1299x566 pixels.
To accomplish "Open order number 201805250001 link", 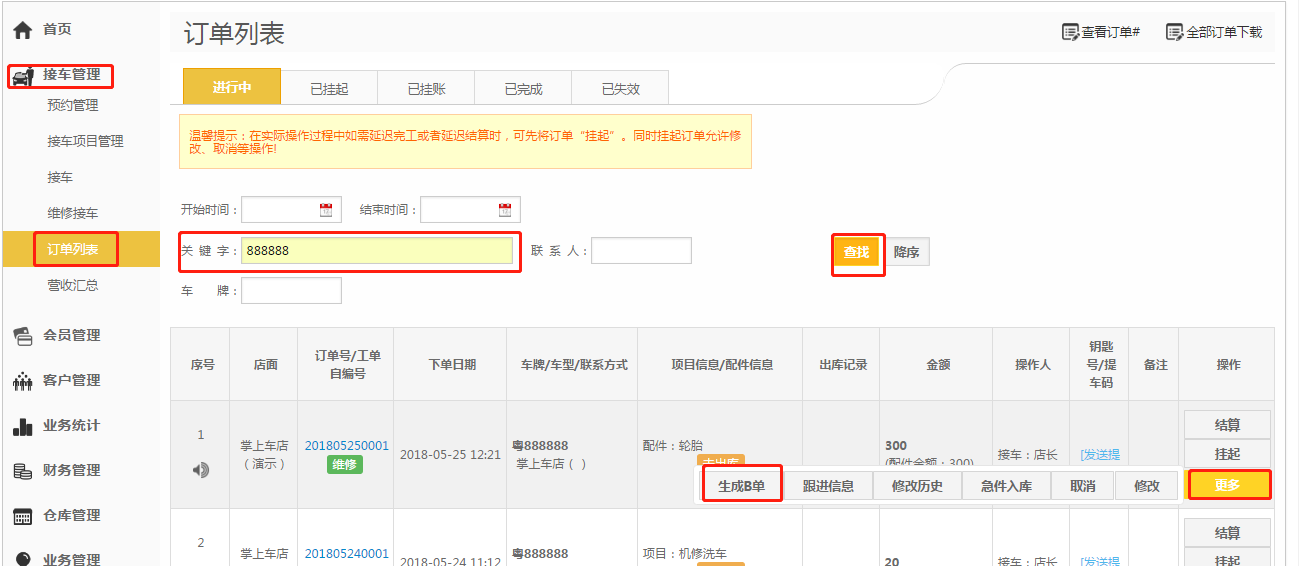I will [x=346, y=446].
